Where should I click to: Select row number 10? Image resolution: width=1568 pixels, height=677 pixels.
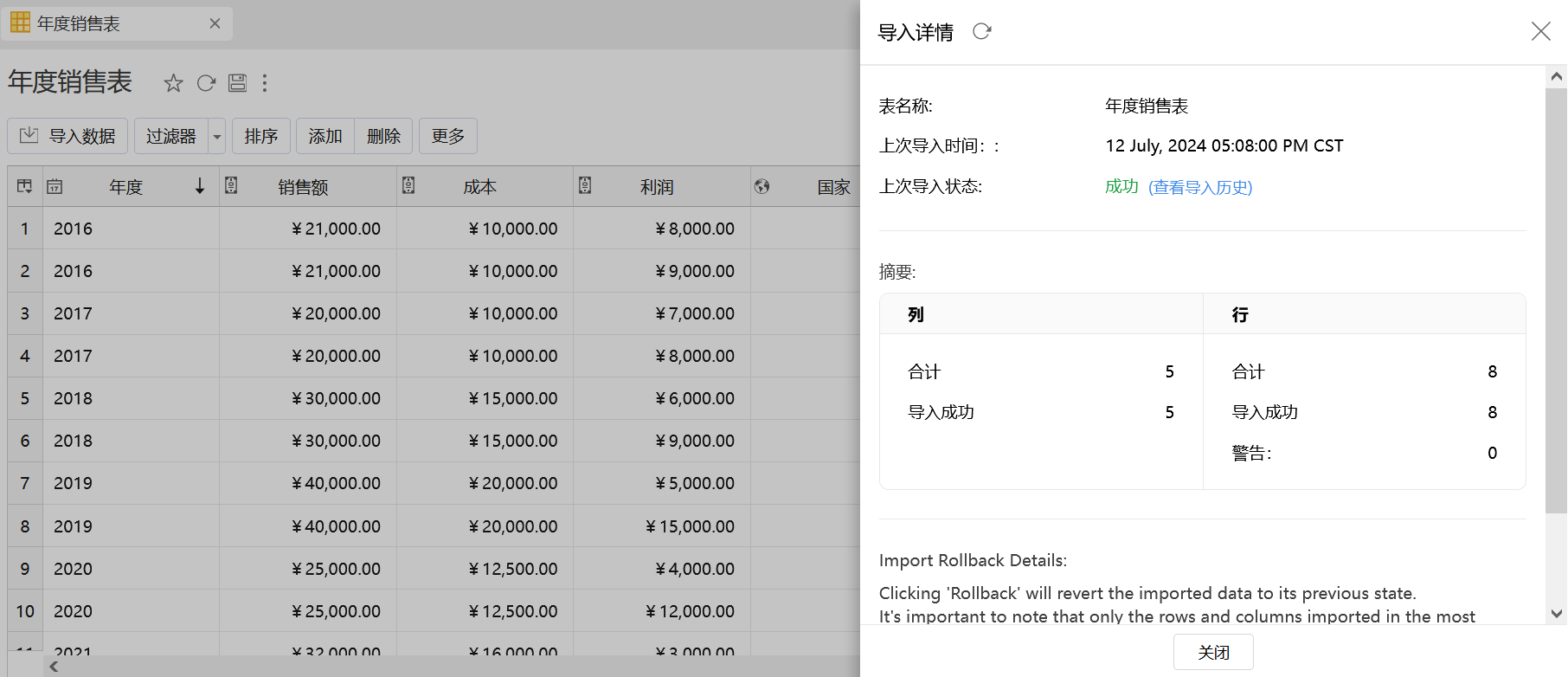25,611
